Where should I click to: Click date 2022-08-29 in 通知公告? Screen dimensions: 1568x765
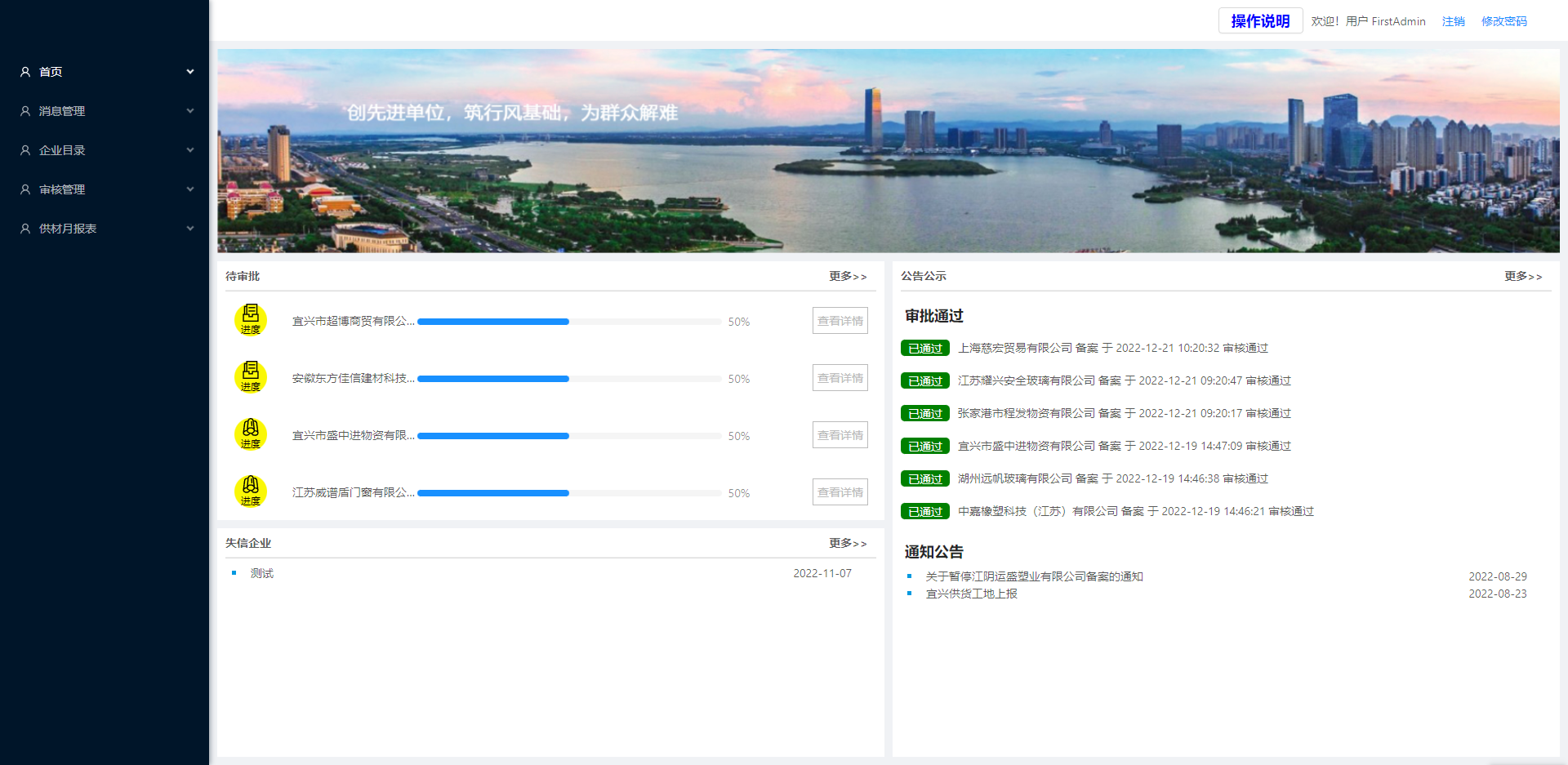[1498, 576]
